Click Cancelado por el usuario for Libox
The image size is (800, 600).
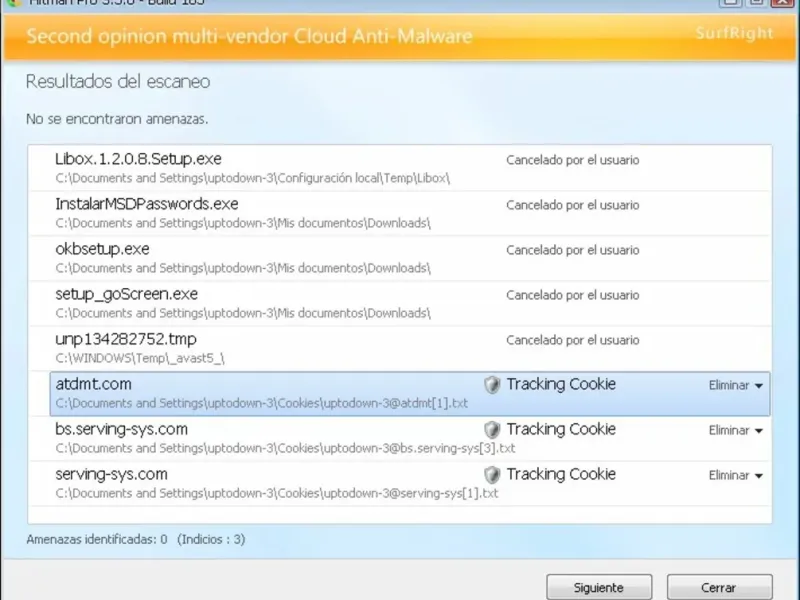point(572,160)
